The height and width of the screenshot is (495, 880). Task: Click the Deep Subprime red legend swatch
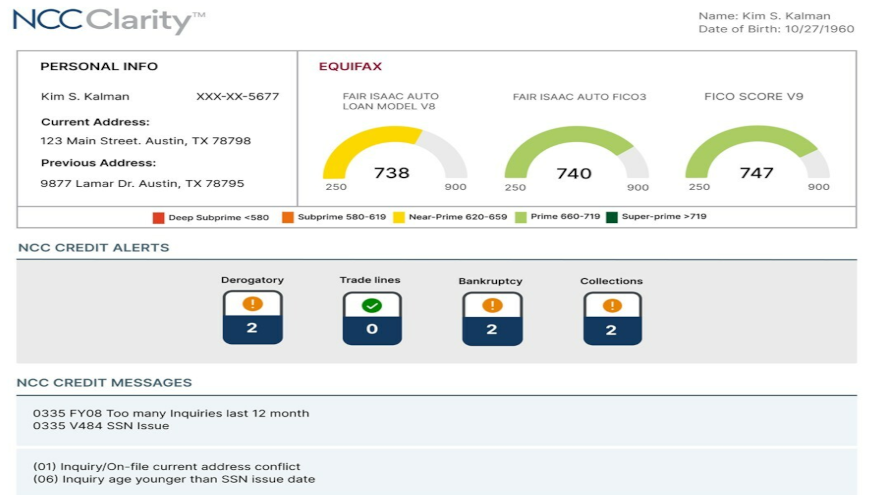pyautogui.click(x=158, y=217)
